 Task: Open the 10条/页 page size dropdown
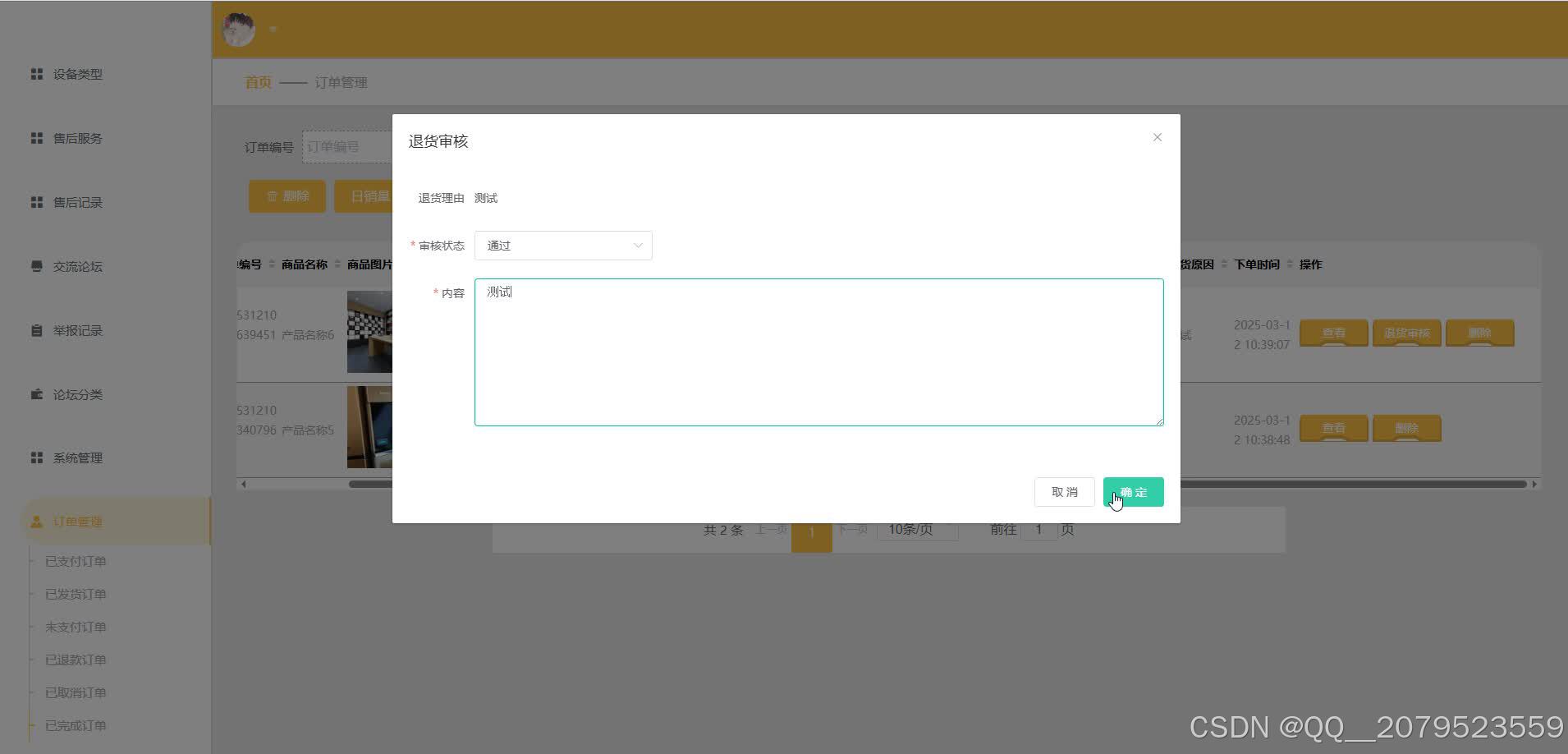pyautogui.click(x=917, y=530)
